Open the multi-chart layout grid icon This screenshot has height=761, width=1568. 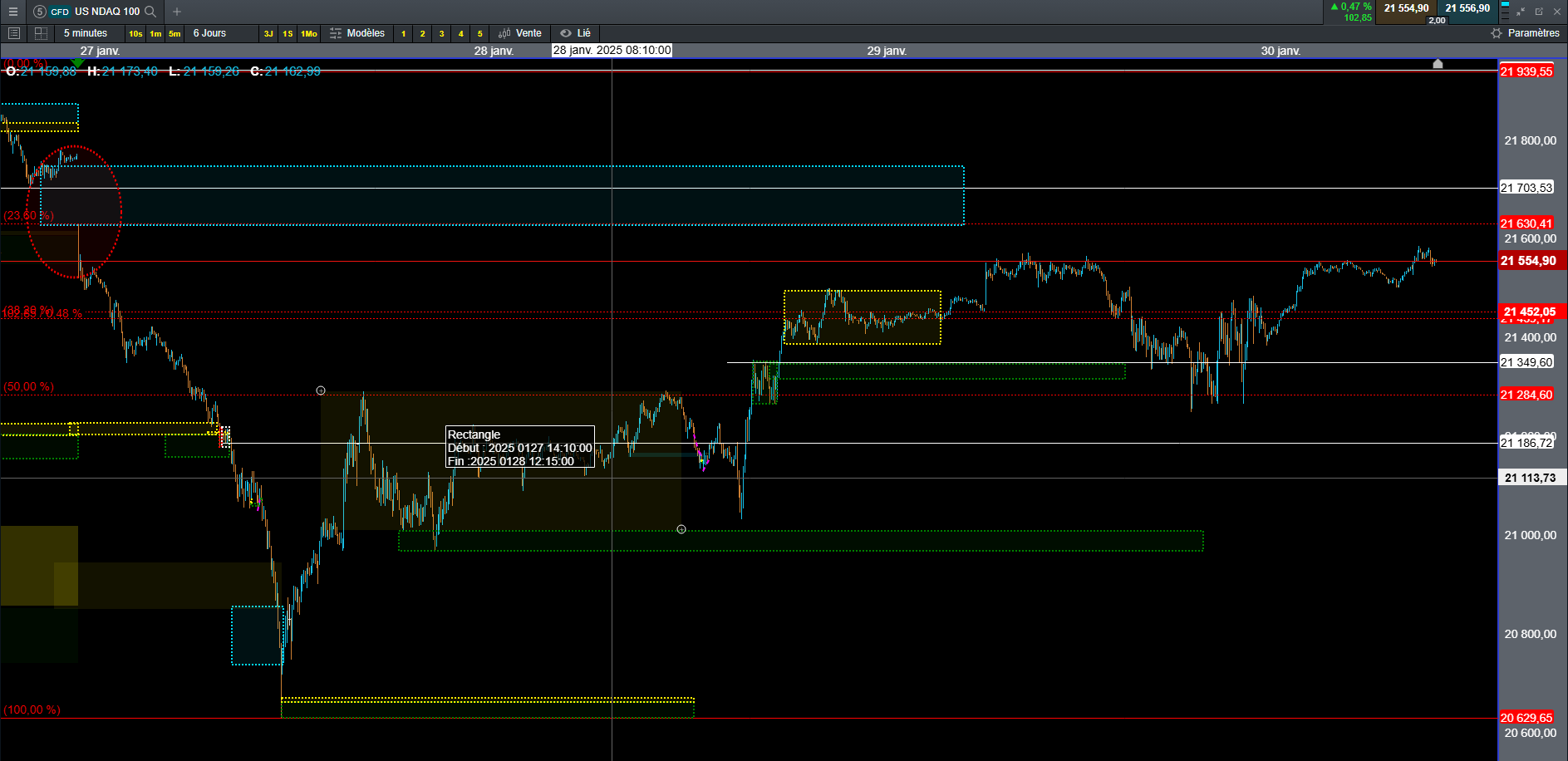[x=41, y=33]
